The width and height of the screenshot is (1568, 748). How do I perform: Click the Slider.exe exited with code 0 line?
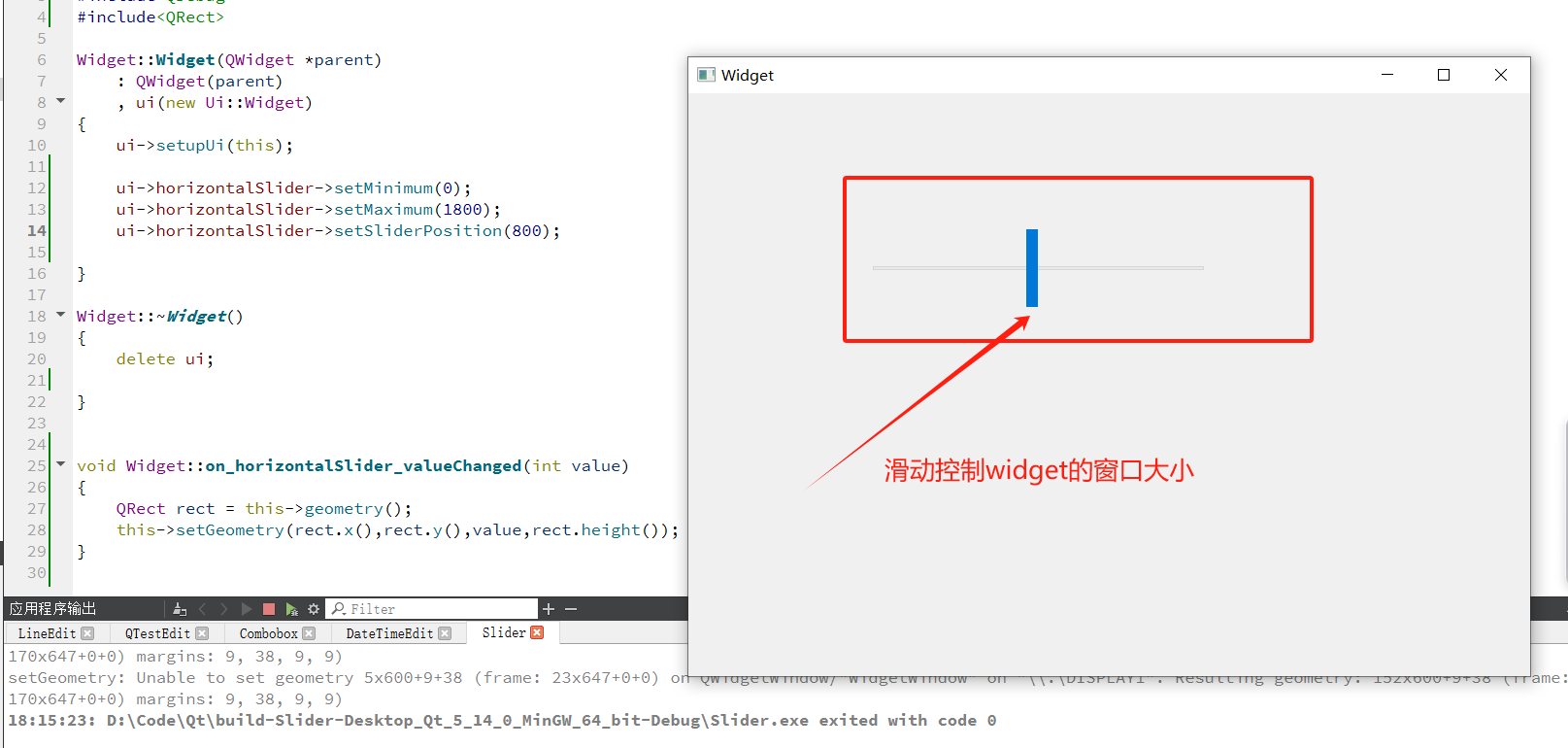(x=502, y=721)
